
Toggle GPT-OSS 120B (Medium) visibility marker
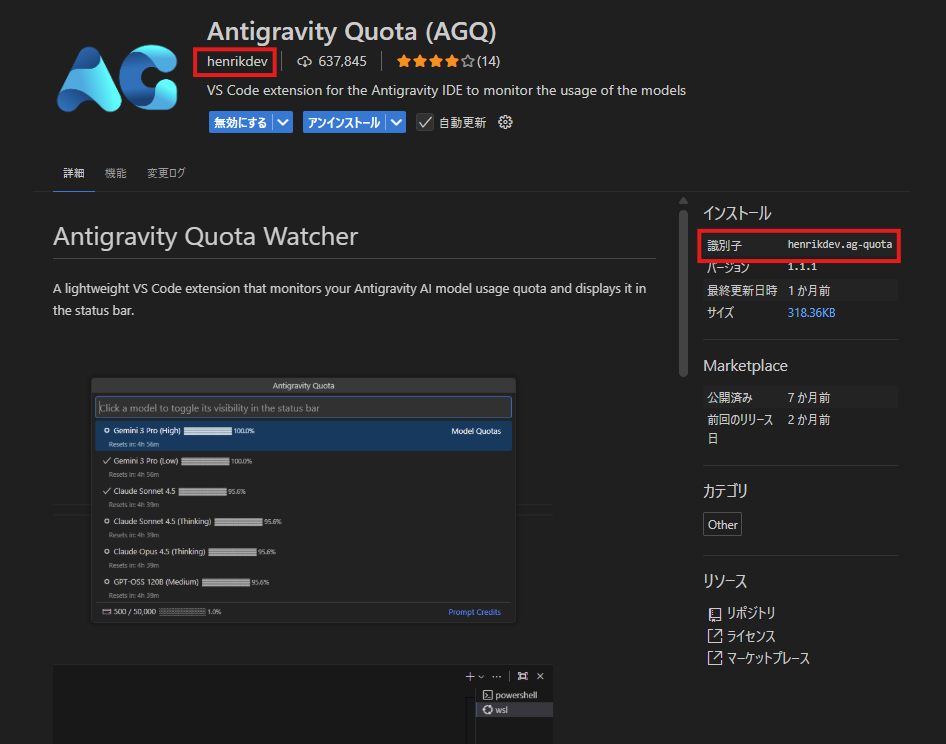[x=107, y=582]
